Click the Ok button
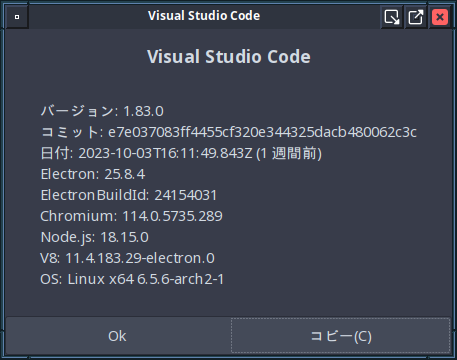457x360 pixels. point(118,336)
